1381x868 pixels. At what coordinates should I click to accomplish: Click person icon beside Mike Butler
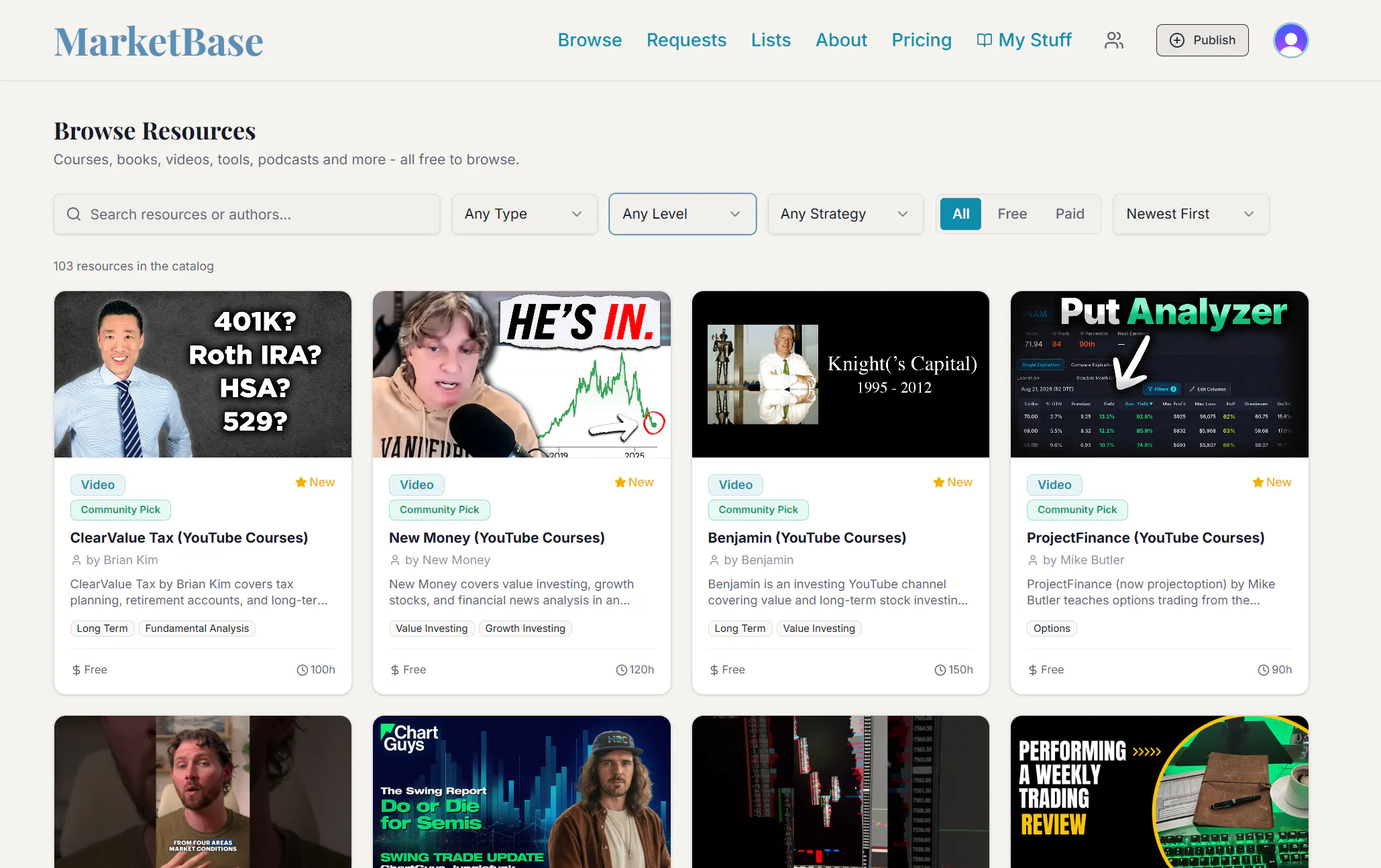(x=1033, y=560)
